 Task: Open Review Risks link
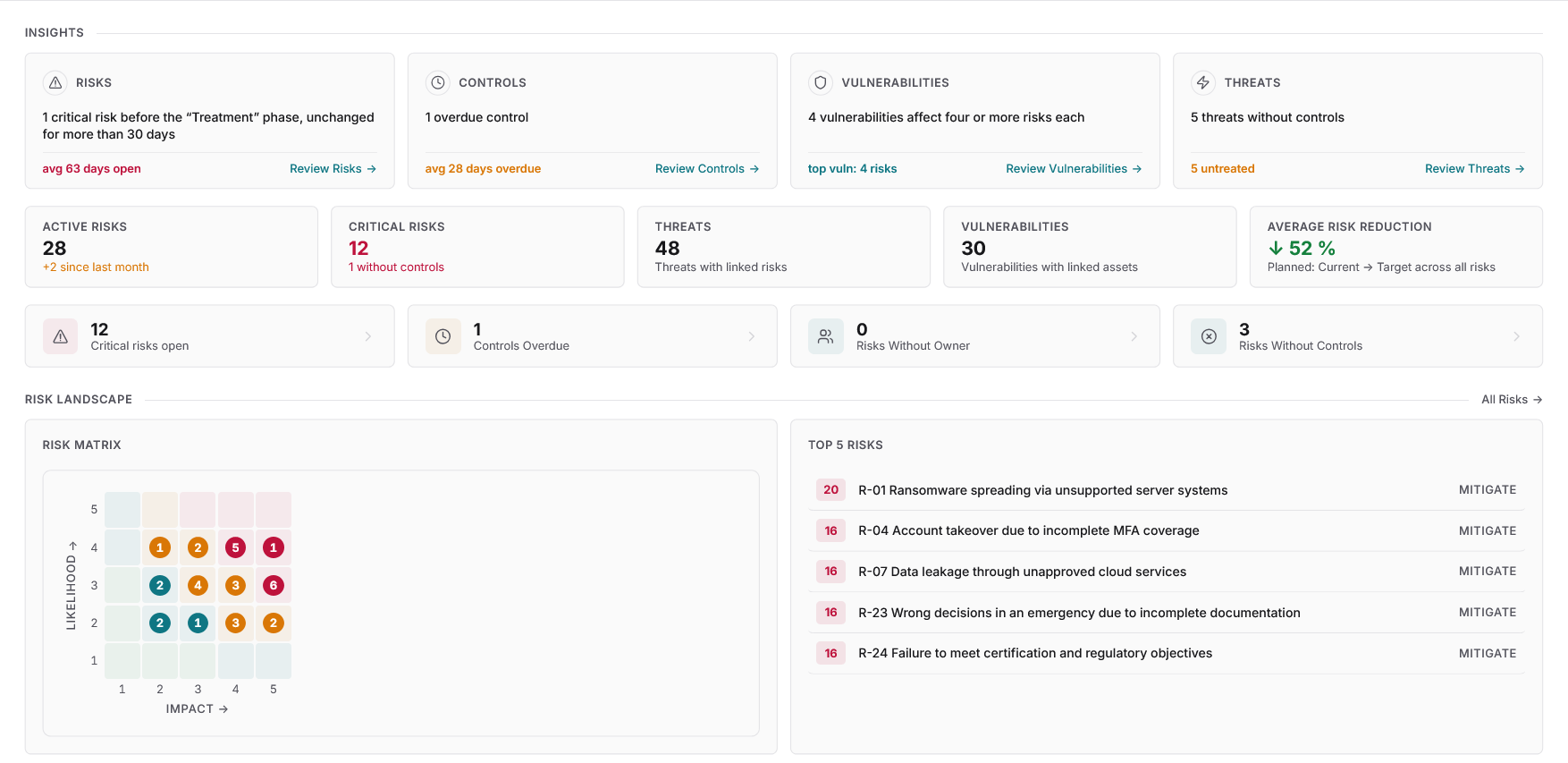tap(333, 168)
